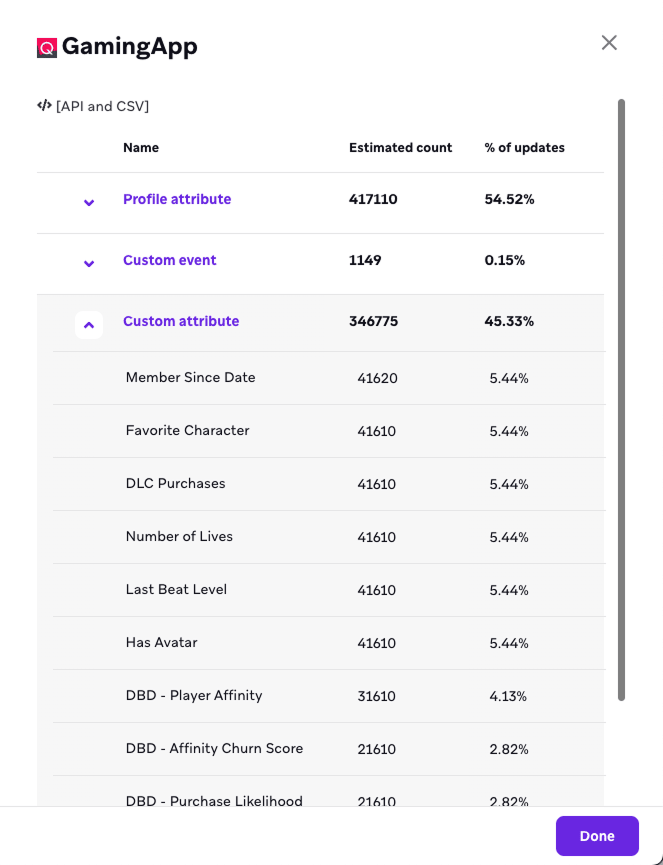Viewport: 663px width, 865px height.
Task: Click the Custom attribute link
Action: pos(181,321)
